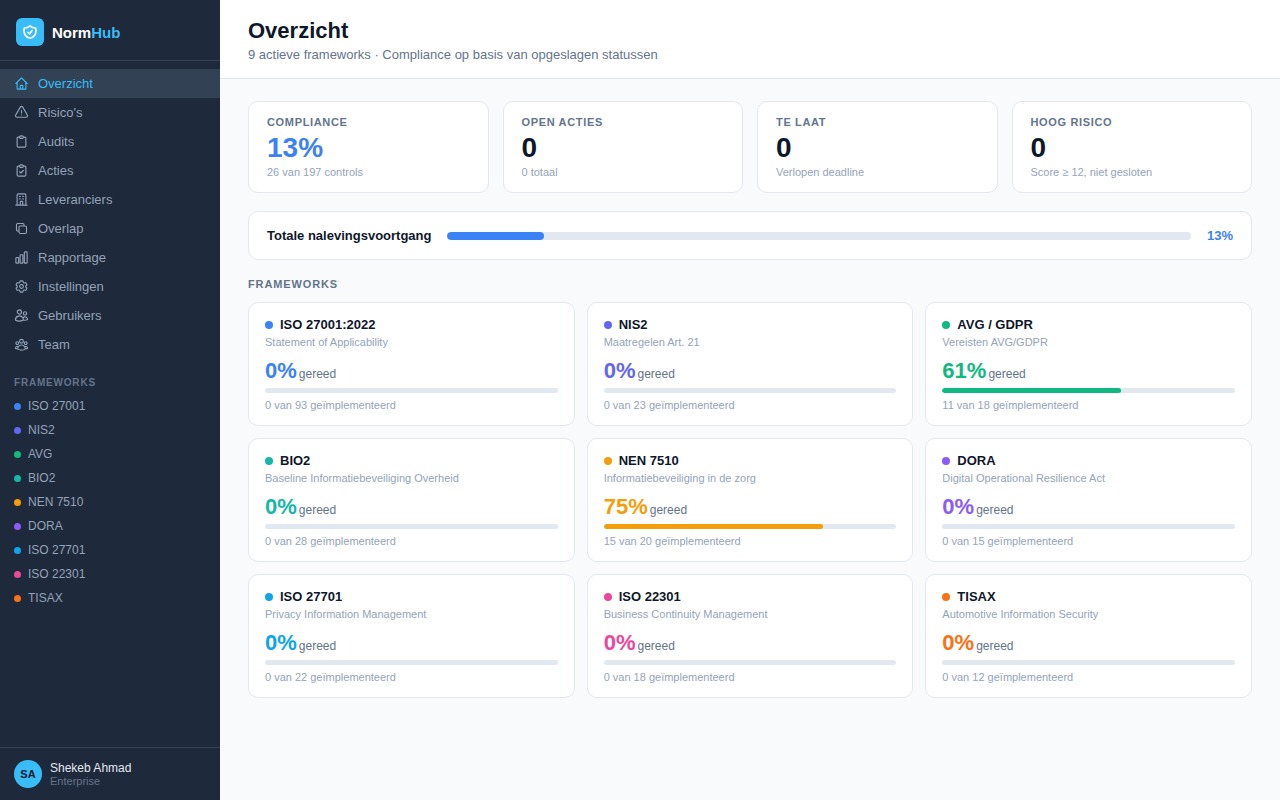
Task: Click the AVG / GDPR card progress bar
Action: coord(1088,390)
